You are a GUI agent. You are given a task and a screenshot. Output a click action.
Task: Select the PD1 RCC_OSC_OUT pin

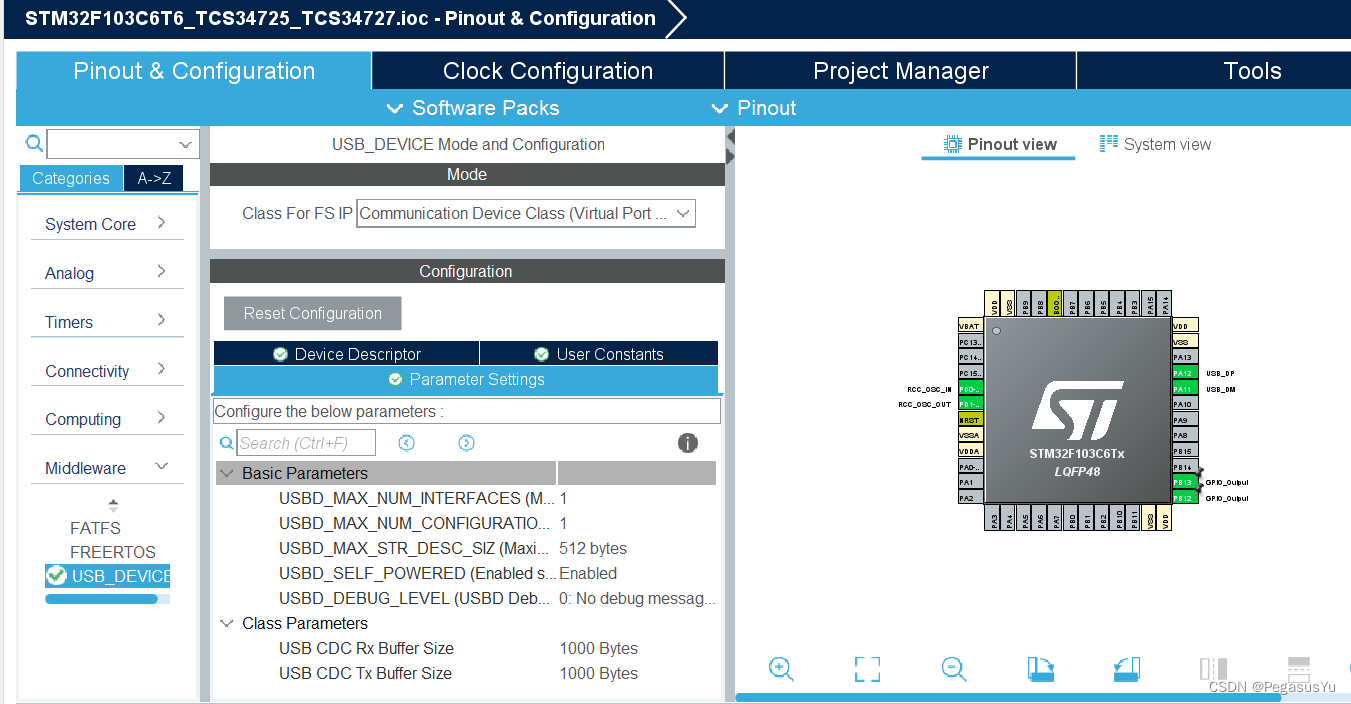970,404
